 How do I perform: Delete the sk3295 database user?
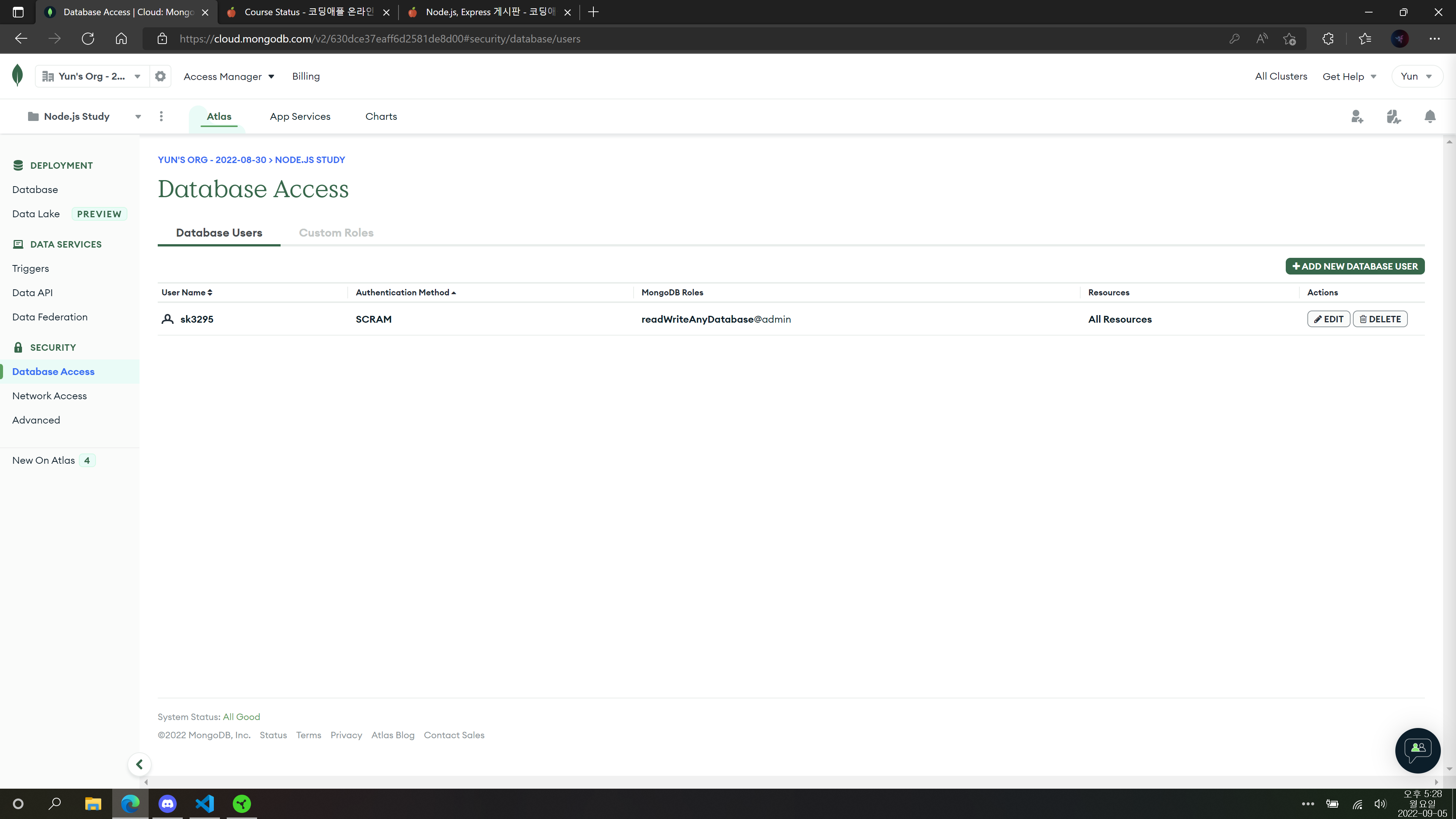coord(1380,319)
